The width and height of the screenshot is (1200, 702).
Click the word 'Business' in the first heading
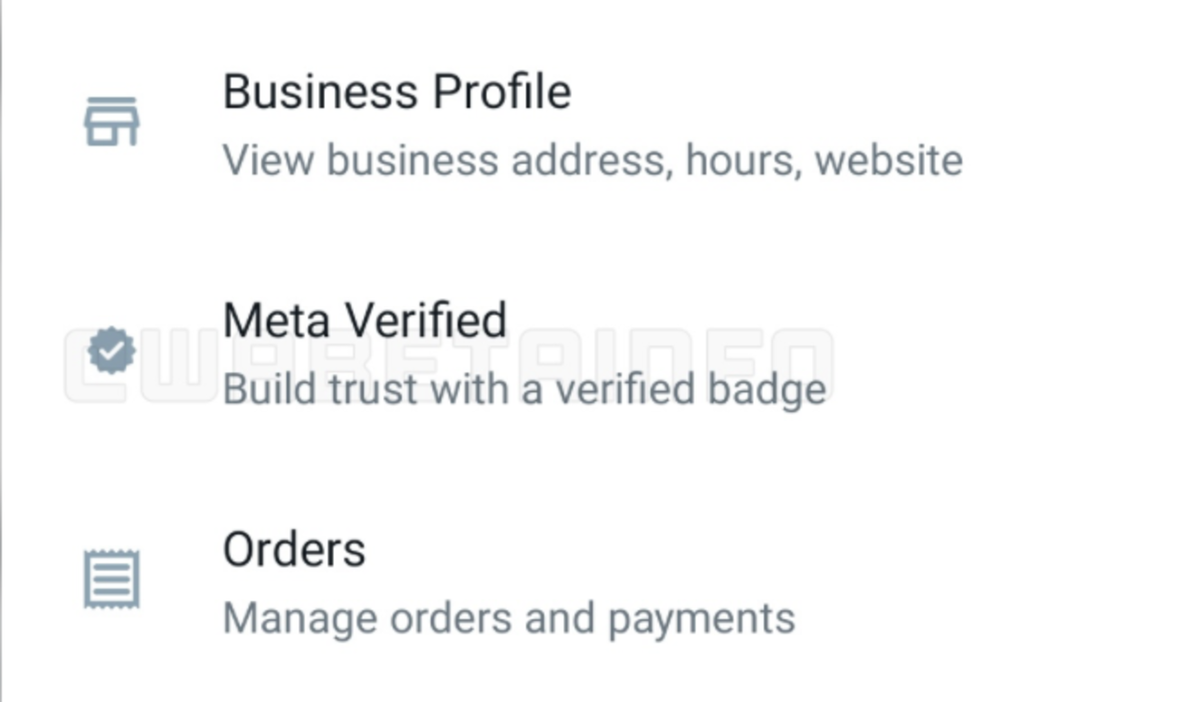coord(322,91)
